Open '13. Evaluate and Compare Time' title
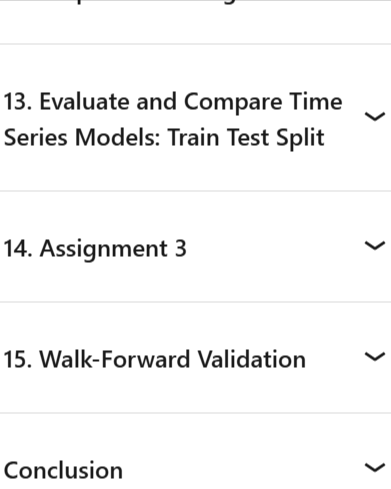The width and height of the screenshot is (391, 489). pyautogui.click(x=173, y=101)
